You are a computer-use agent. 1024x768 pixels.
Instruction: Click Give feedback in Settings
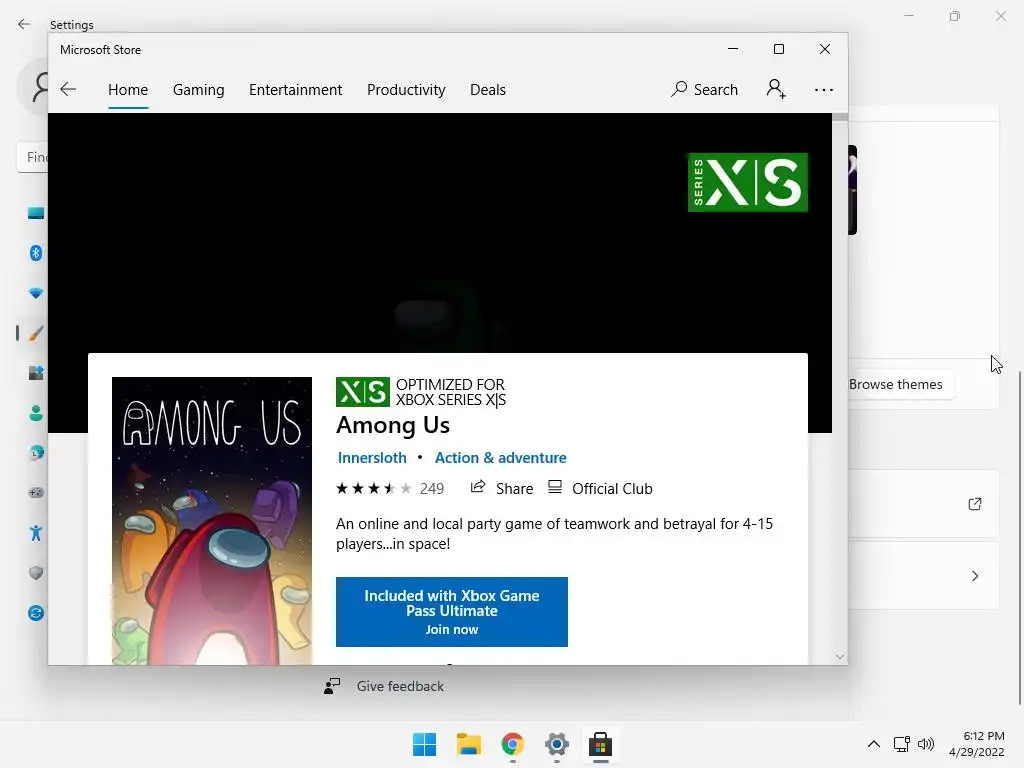click(385, 686)
